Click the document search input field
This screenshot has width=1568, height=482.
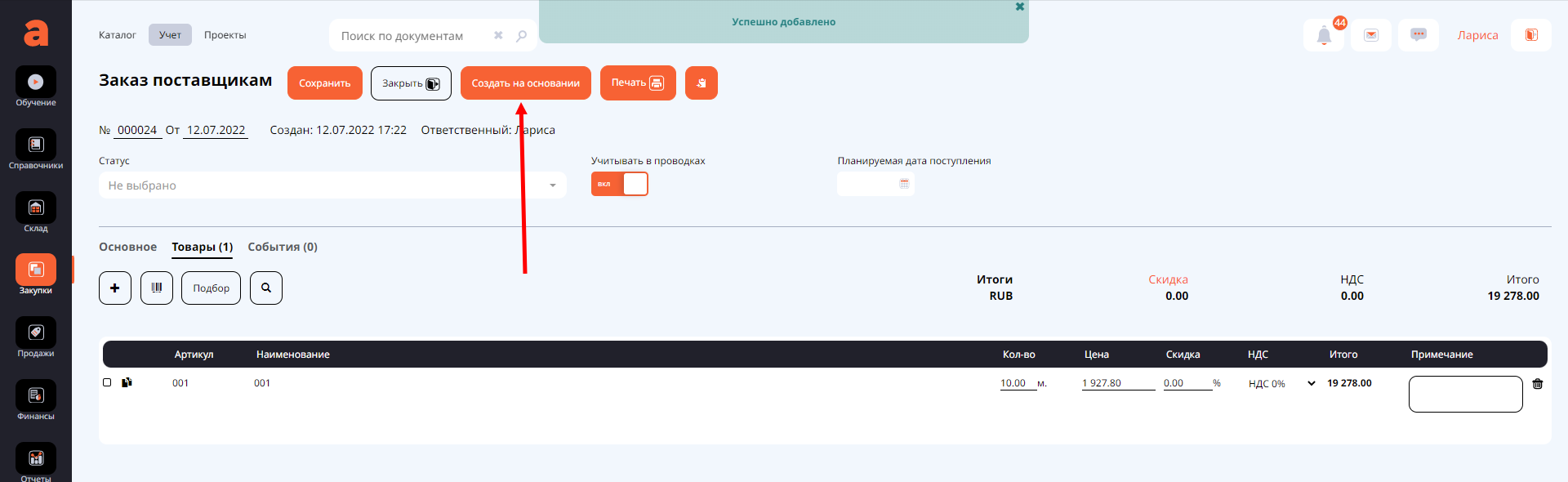pyautogui.click(x=412, y=36)
